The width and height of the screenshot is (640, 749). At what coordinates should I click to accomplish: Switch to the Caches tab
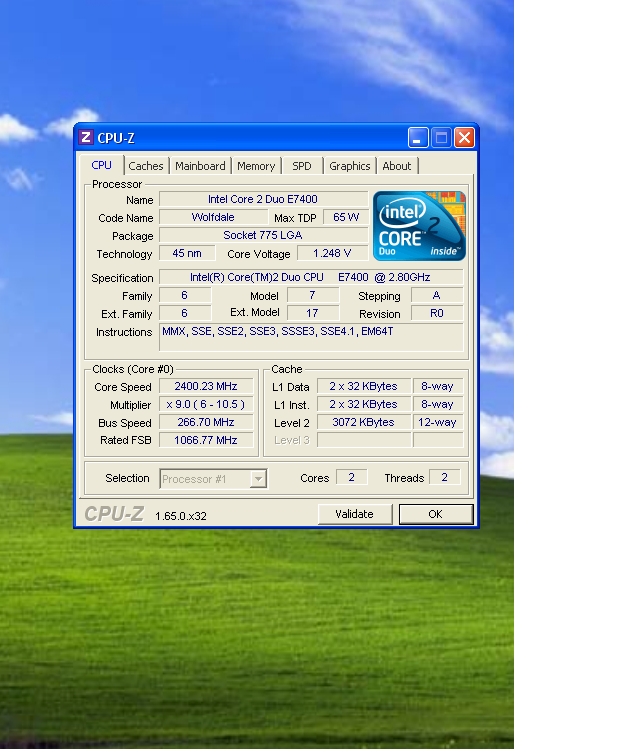click(146, 166)
